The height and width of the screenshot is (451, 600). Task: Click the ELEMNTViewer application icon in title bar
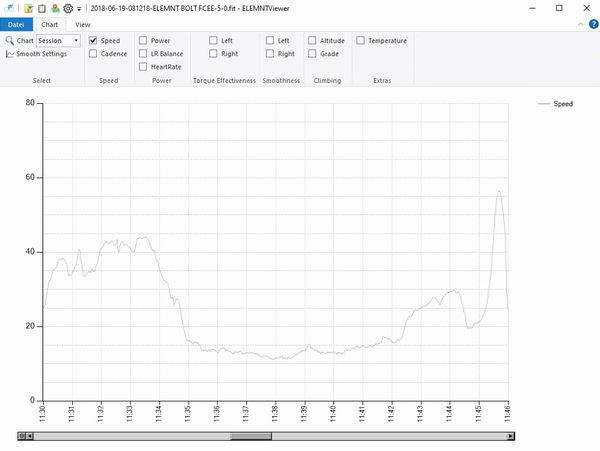9,8
